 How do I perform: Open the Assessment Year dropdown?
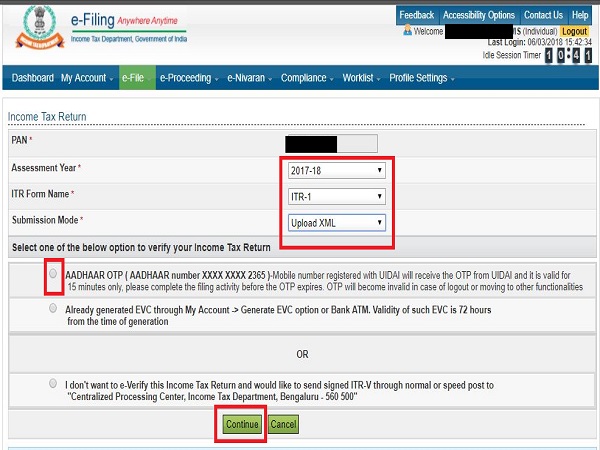point(336,170)
